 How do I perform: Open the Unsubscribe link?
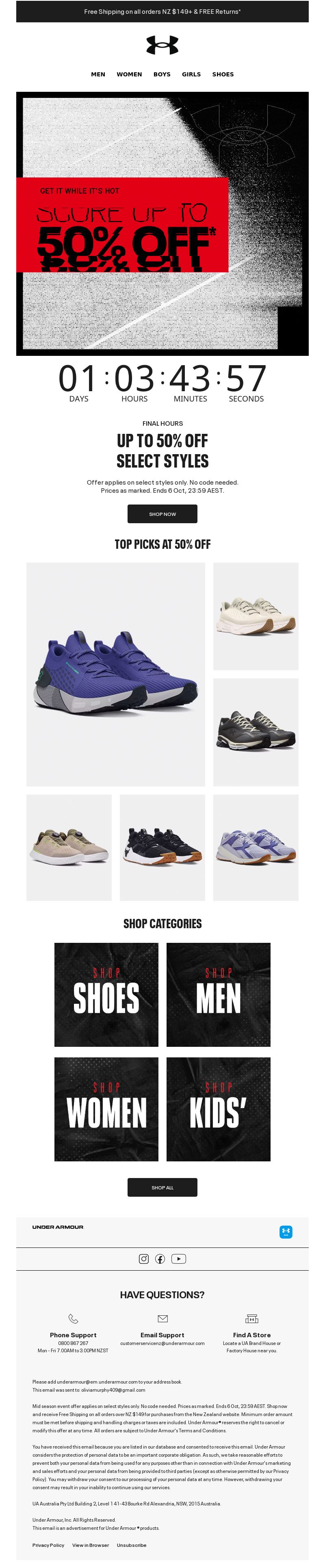(x=132, y=1545)
